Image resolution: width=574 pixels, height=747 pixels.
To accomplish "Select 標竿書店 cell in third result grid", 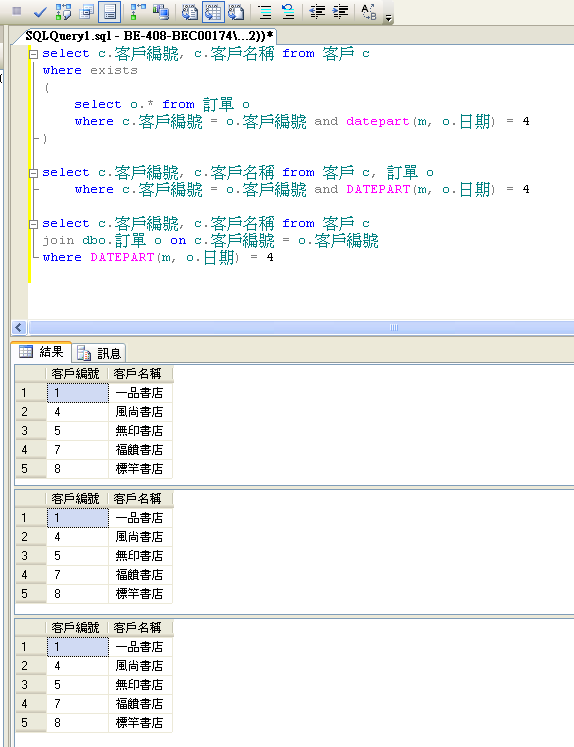I will click(x=140, y=724).
